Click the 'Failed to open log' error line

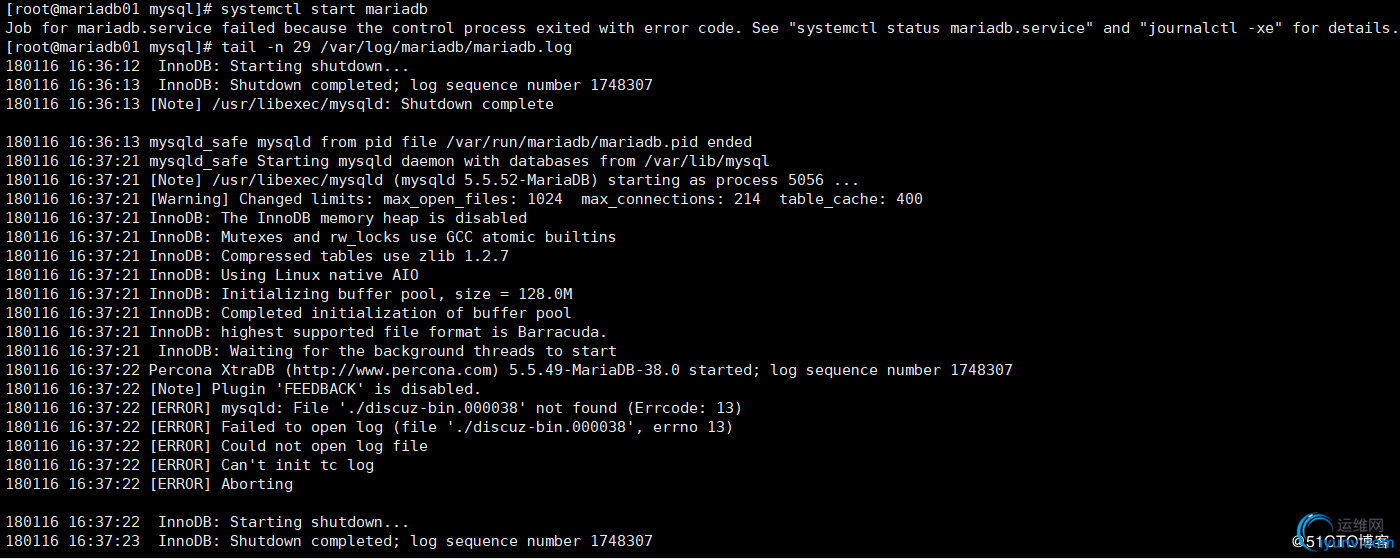tap(369, 427)
